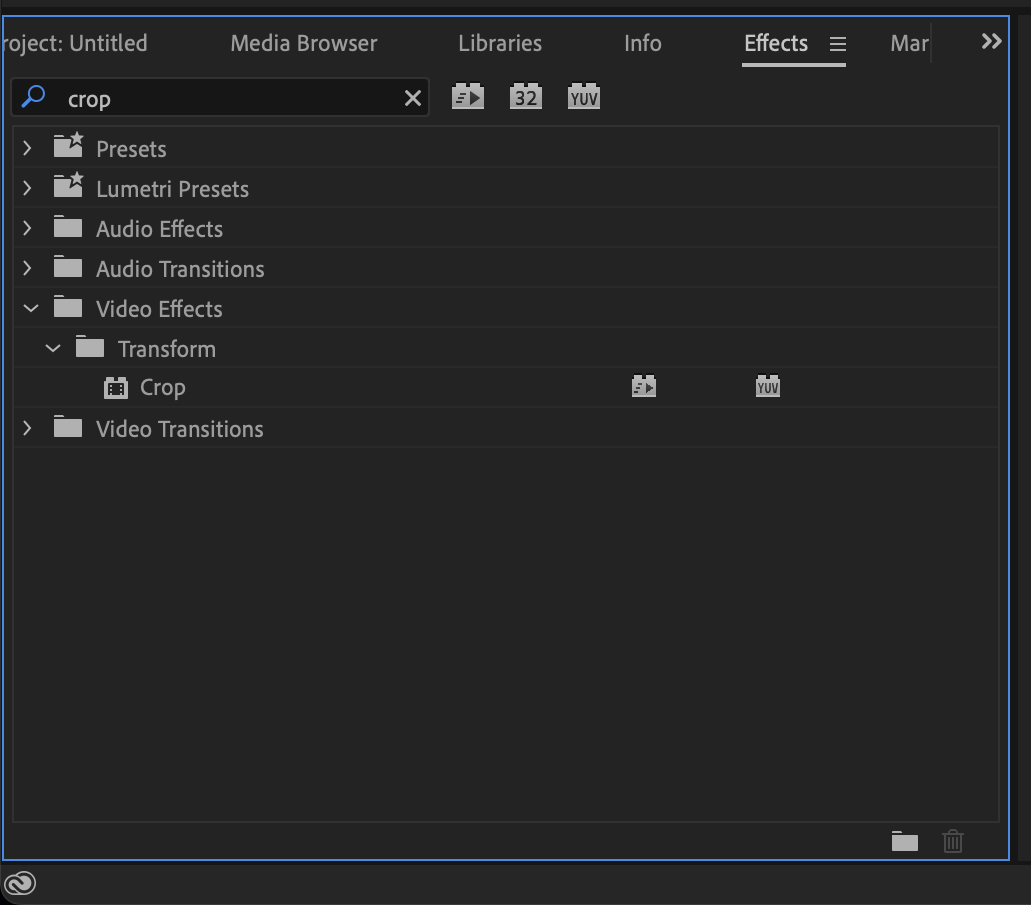This screenshot has height=905, width=1031.
Task: Focus the effects search field
Action: 220,98
